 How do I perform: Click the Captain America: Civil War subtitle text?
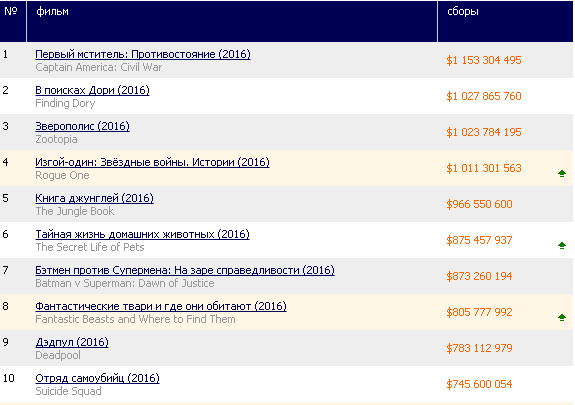pos(99,67)
